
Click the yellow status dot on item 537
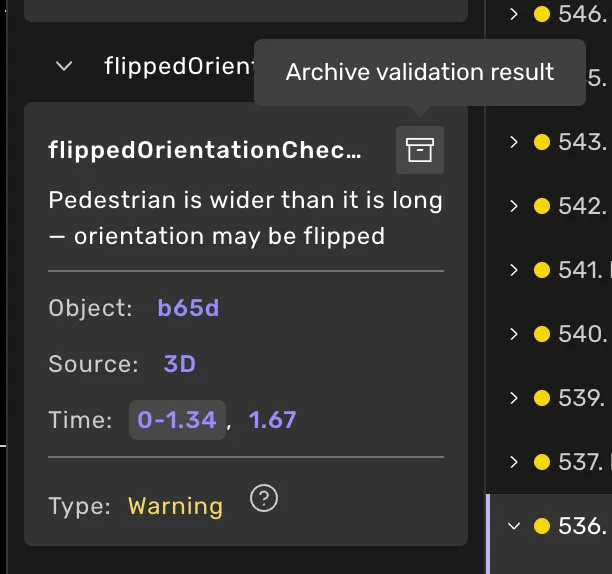542,462
